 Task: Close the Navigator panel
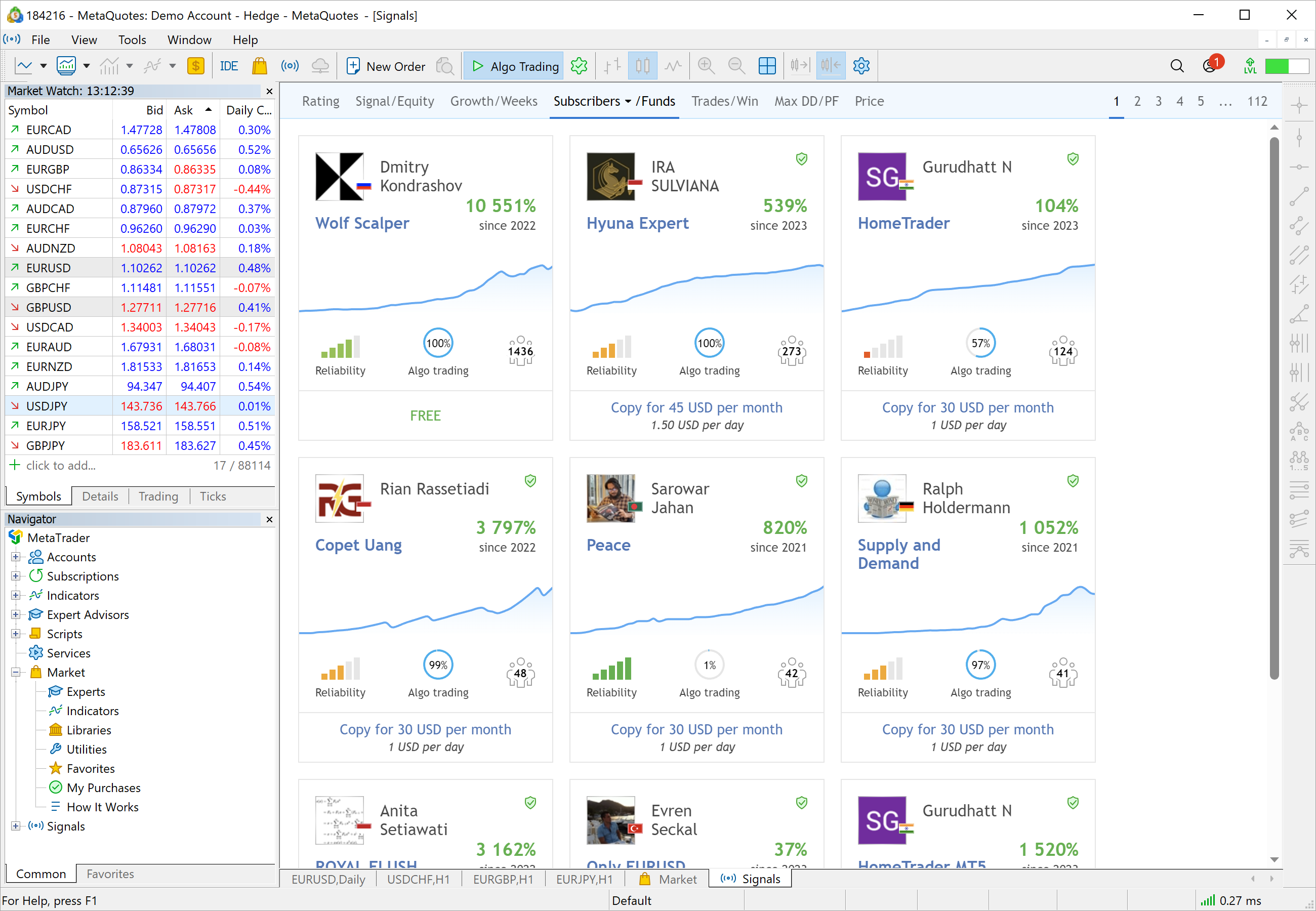[269, 519]
